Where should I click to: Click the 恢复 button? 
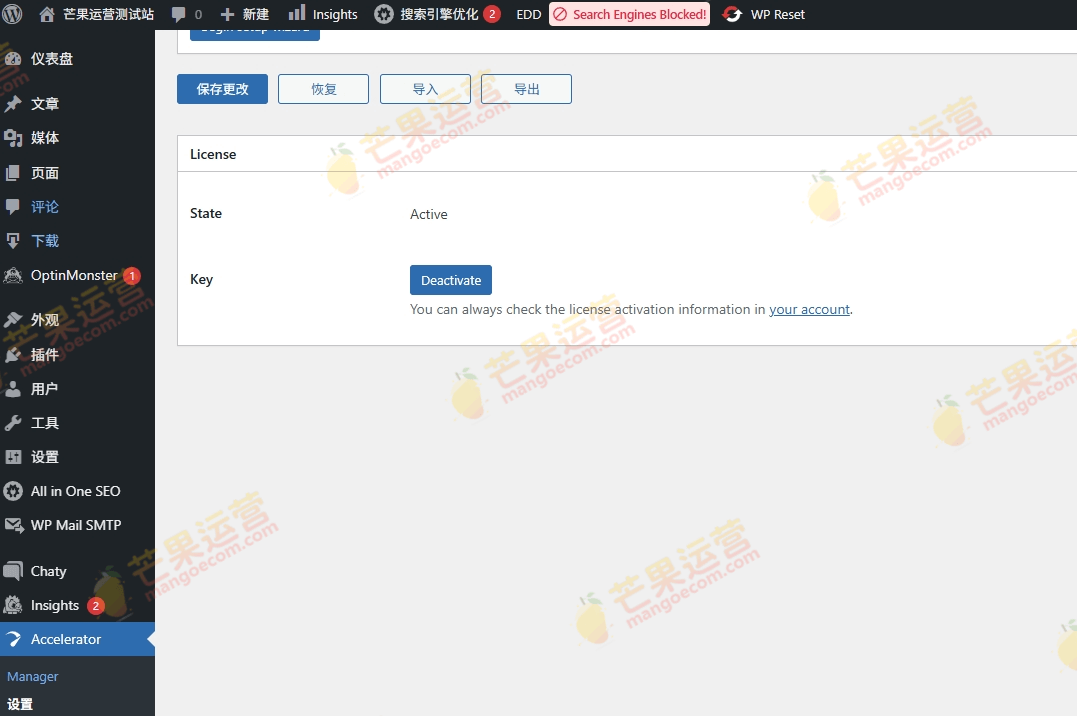(x=323, y=89)
